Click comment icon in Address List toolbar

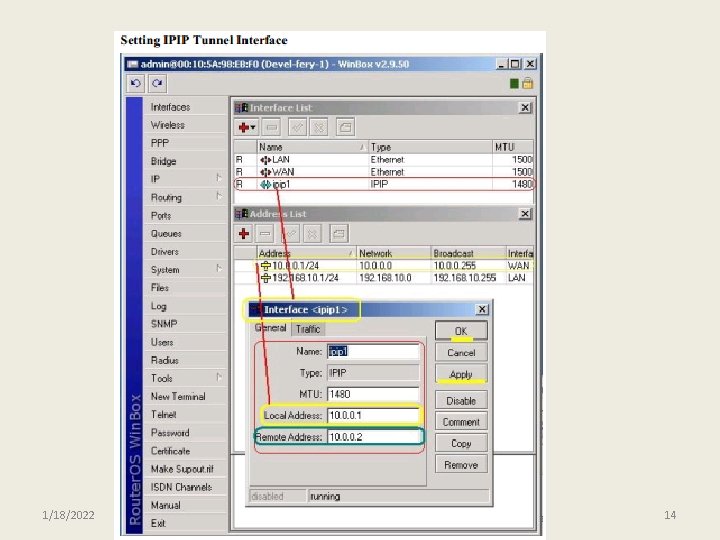[339, 234]
